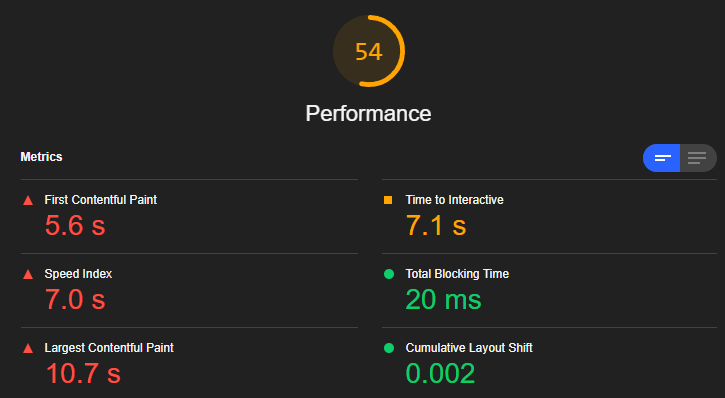
Task: Click the Metrics section header
Action: [x=41, y=157]
